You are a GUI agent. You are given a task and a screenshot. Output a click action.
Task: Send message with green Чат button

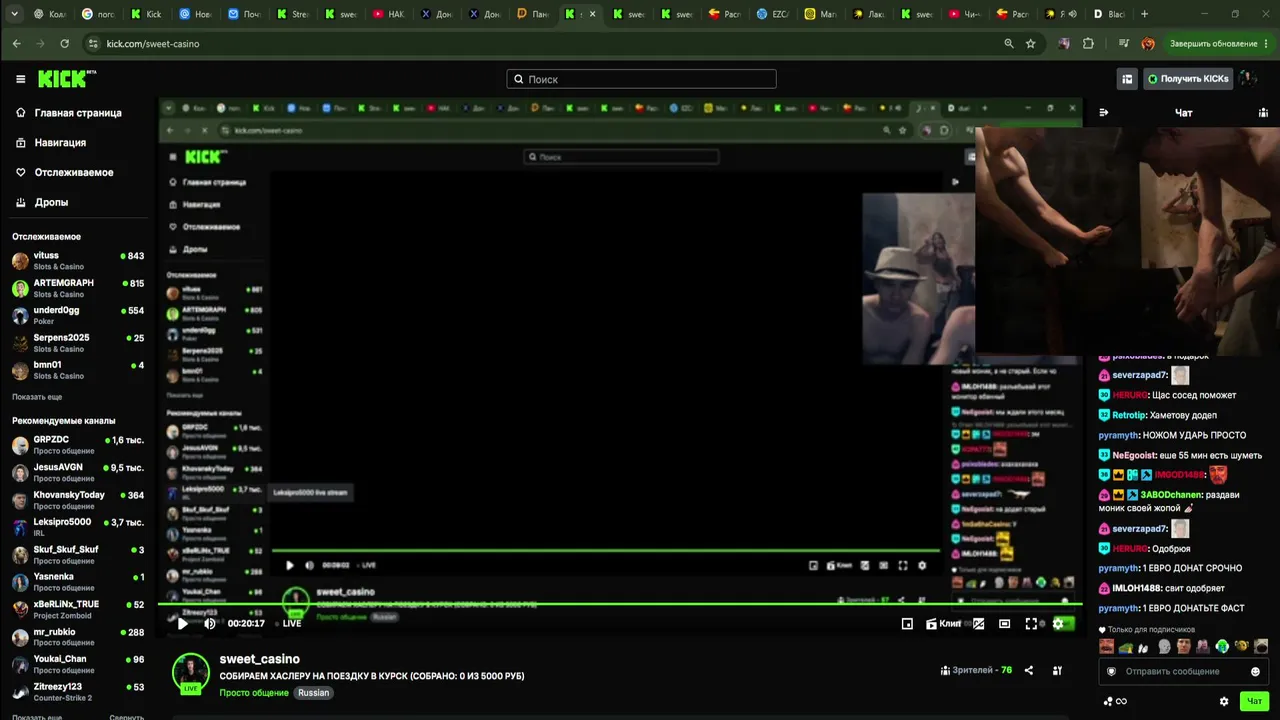pos(1254,701)
